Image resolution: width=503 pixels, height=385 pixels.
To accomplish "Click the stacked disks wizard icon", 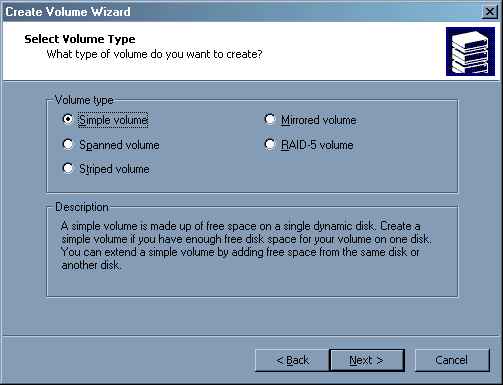I will point(470,52).
